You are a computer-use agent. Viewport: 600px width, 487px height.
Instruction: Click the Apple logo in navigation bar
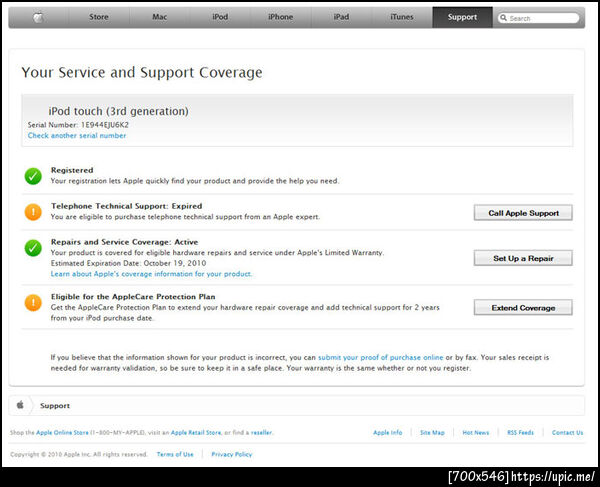point(38,17)
